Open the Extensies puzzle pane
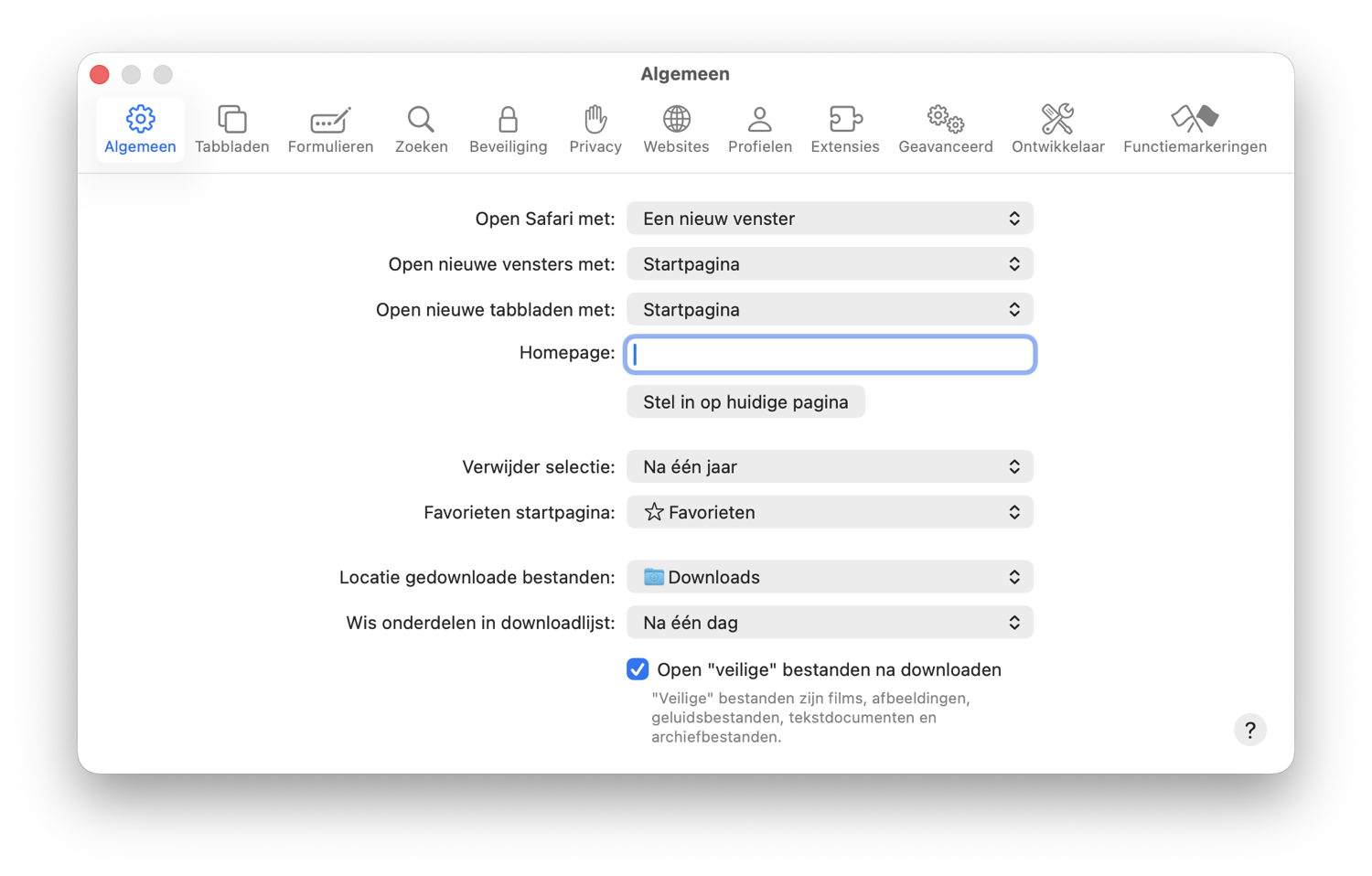The image size is (1372, 876). click(844, 129)
